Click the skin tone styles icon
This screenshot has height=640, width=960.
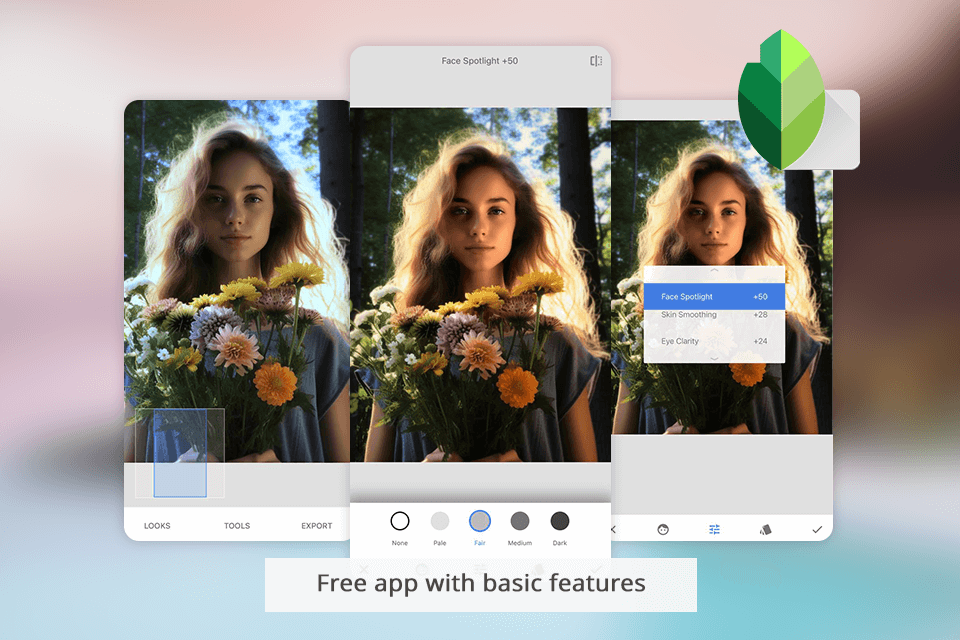click(765, 530)
